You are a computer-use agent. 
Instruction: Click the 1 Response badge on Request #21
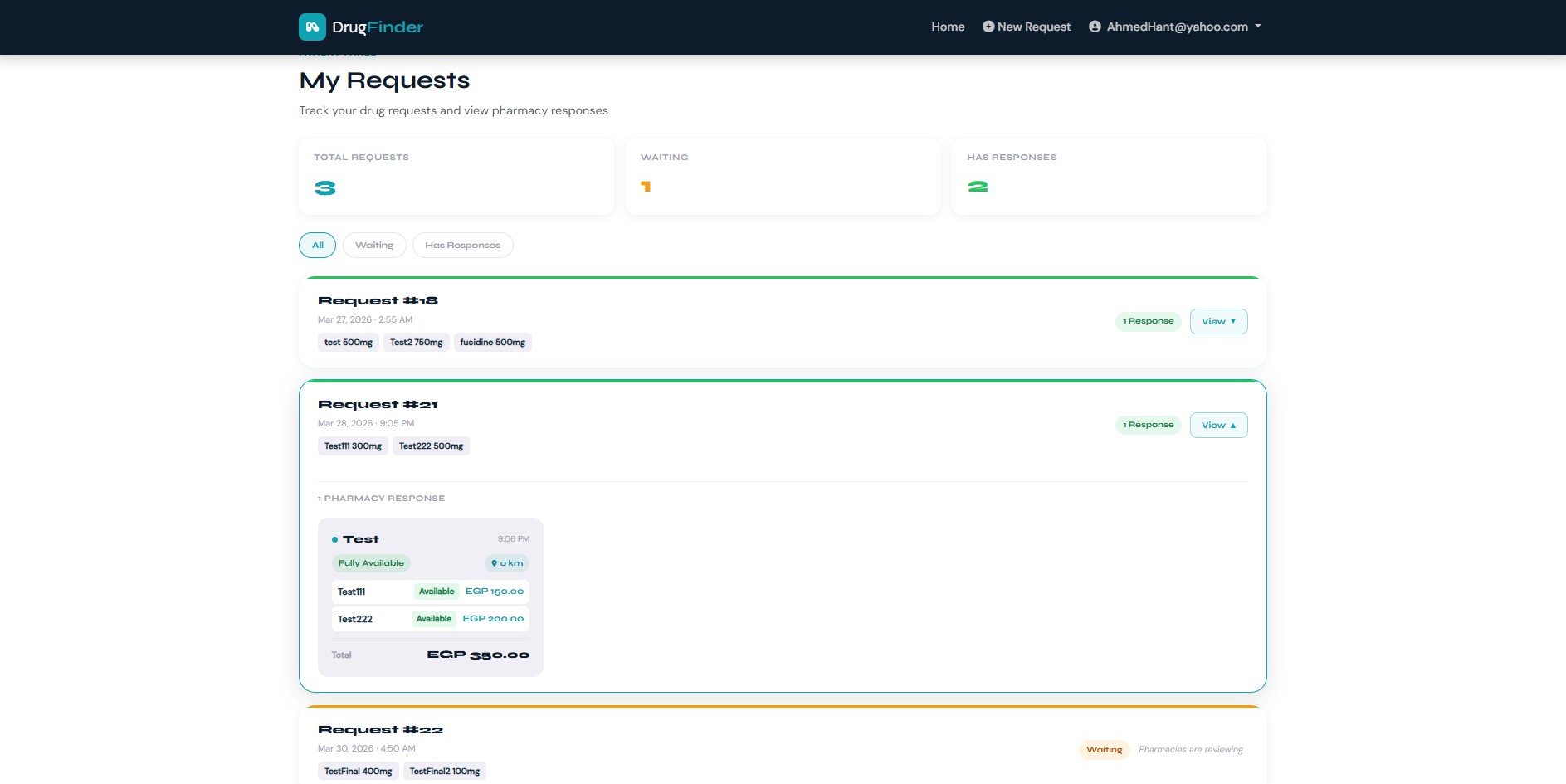pyautogui.click(x=1148, y=425)
